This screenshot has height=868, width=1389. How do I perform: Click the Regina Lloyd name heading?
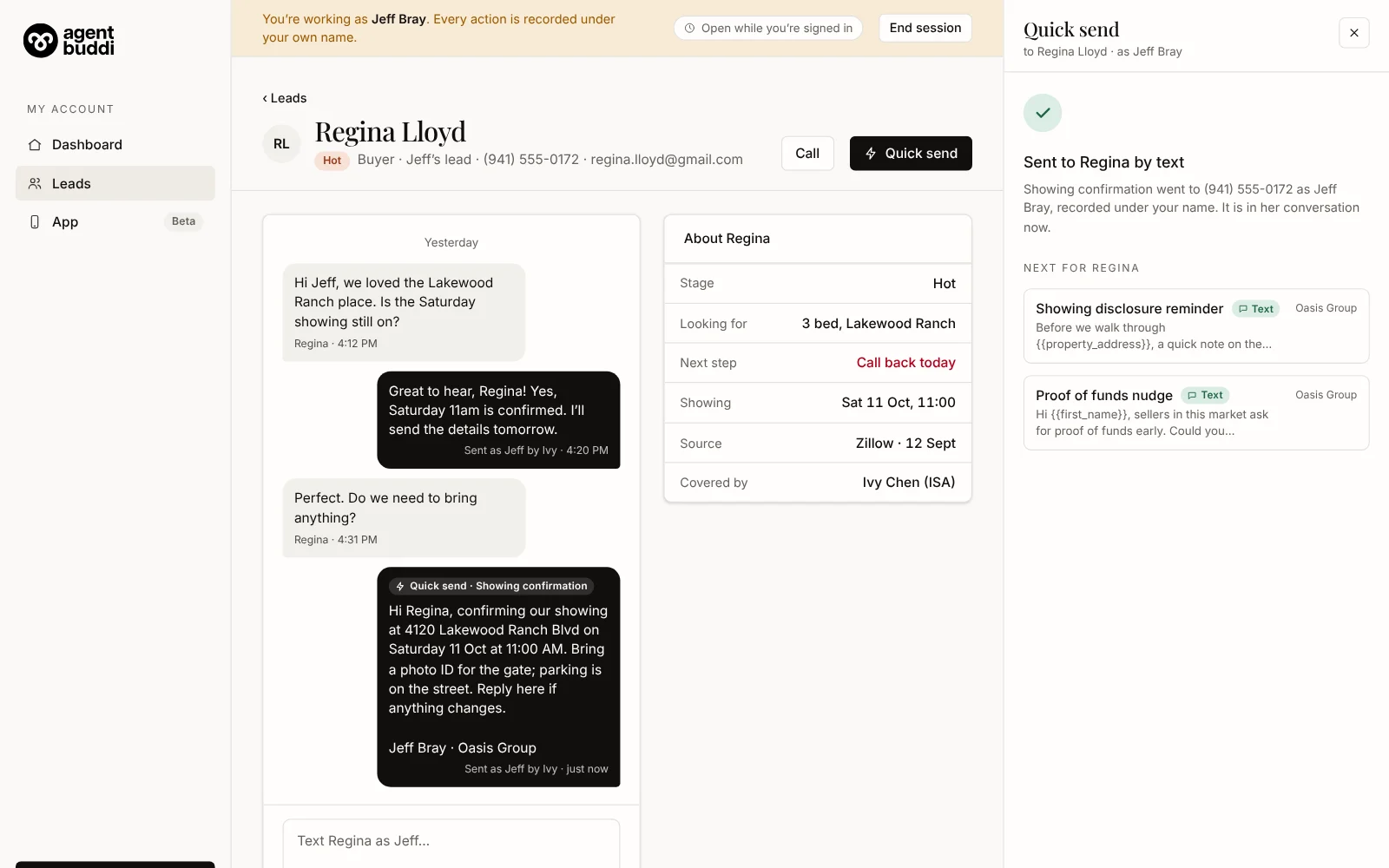[390, 132]
